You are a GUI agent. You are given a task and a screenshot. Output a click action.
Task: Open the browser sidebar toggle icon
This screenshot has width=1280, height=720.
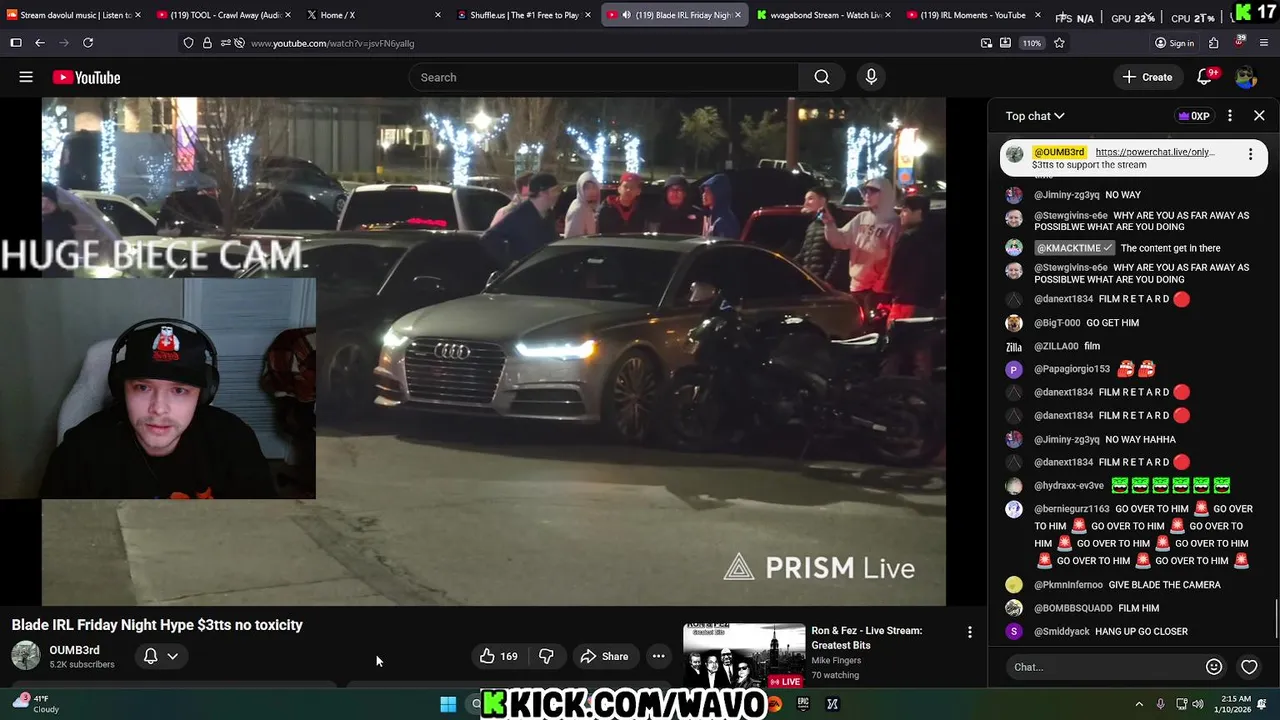pos(16,43)
